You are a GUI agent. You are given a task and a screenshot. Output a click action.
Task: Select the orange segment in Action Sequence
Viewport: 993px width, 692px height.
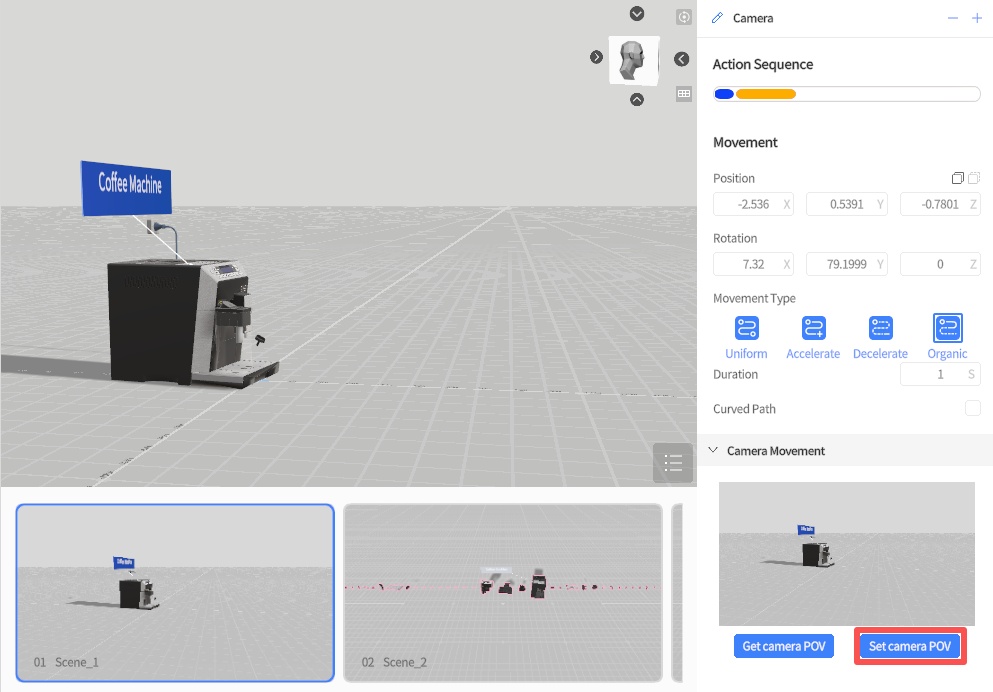[766, 94]
